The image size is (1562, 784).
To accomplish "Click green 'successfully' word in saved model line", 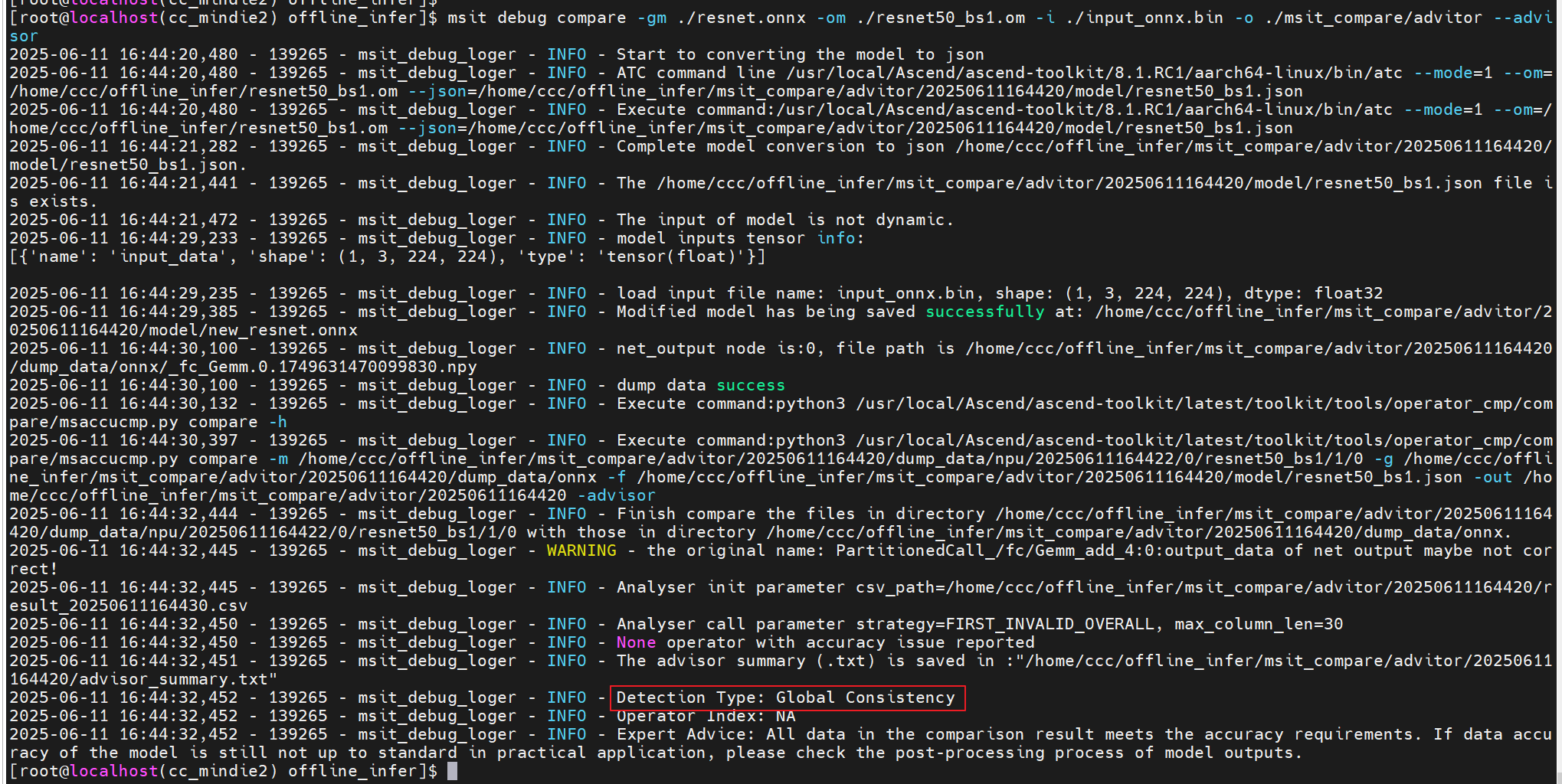I will coord(985,312).
